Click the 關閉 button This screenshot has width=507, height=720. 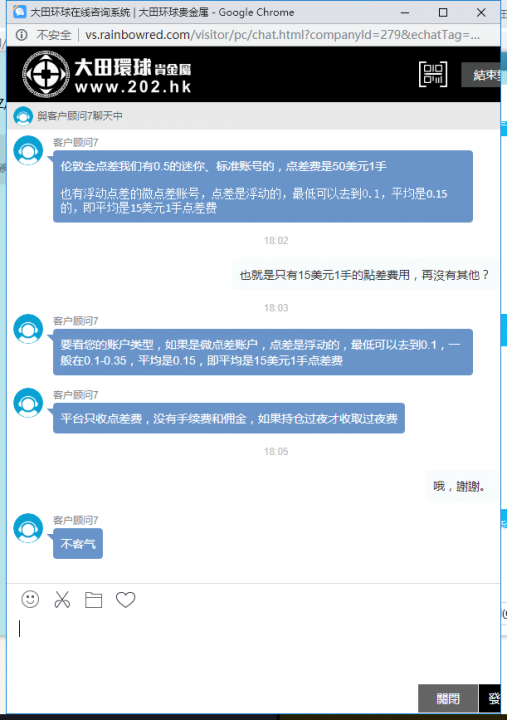click(448, 698)
